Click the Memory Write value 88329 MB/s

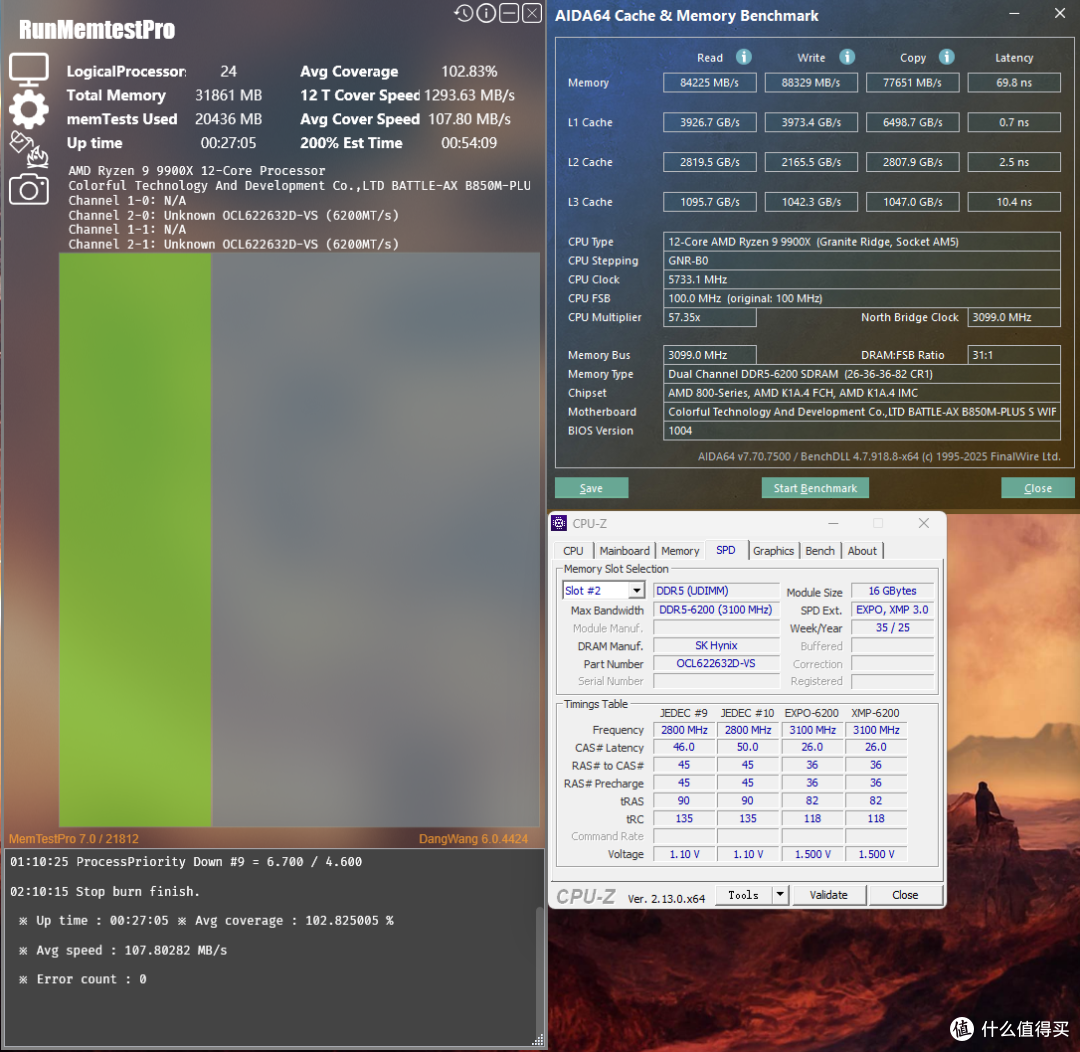811,83
